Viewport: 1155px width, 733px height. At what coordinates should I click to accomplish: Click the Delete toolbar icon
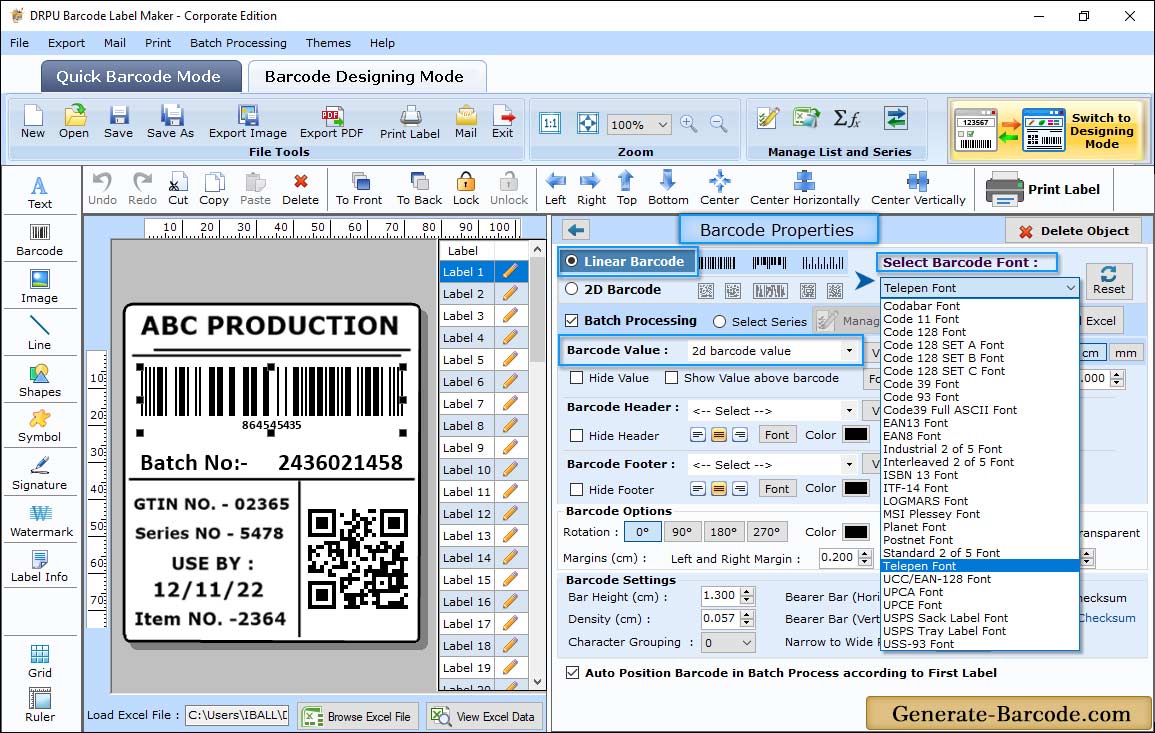[301, 189]
